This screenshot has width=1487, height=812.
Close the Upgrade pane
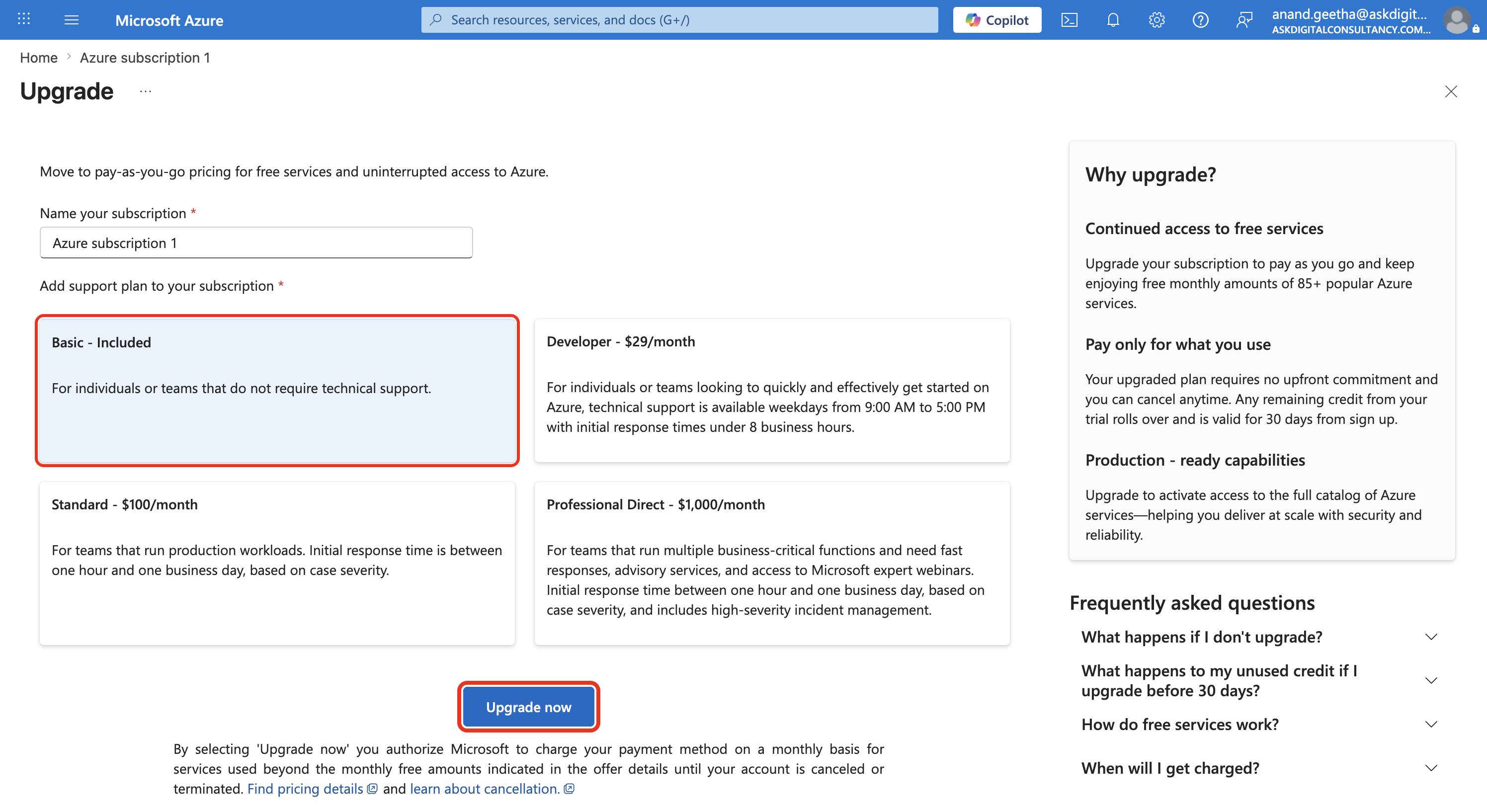pyautogui.click(x=1451, y=91)
